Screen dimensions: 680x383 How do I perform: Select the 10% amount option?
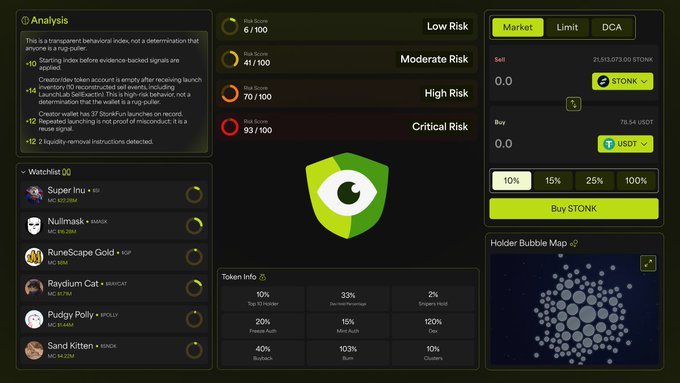511,180
